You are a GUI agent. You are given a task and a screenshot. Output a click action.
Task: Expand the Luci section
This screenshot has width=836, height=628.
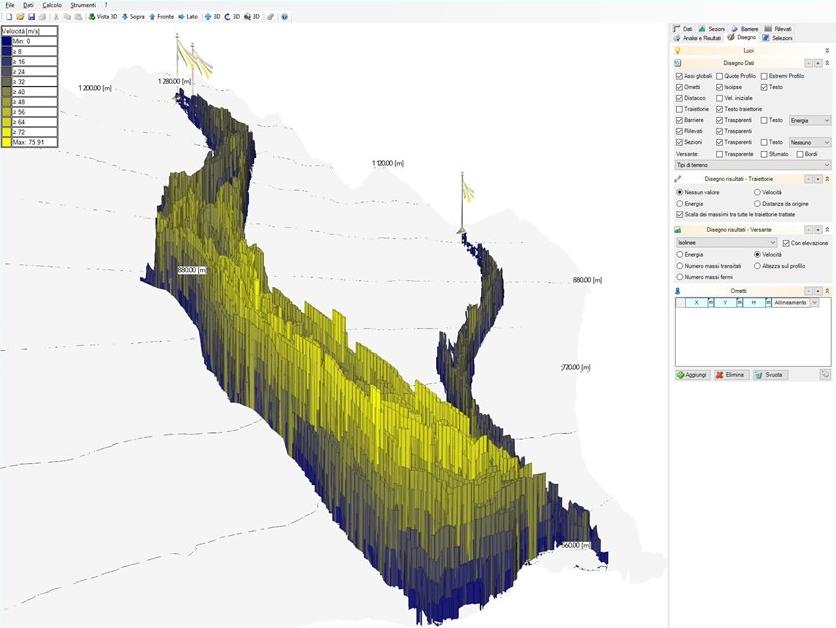826,49
